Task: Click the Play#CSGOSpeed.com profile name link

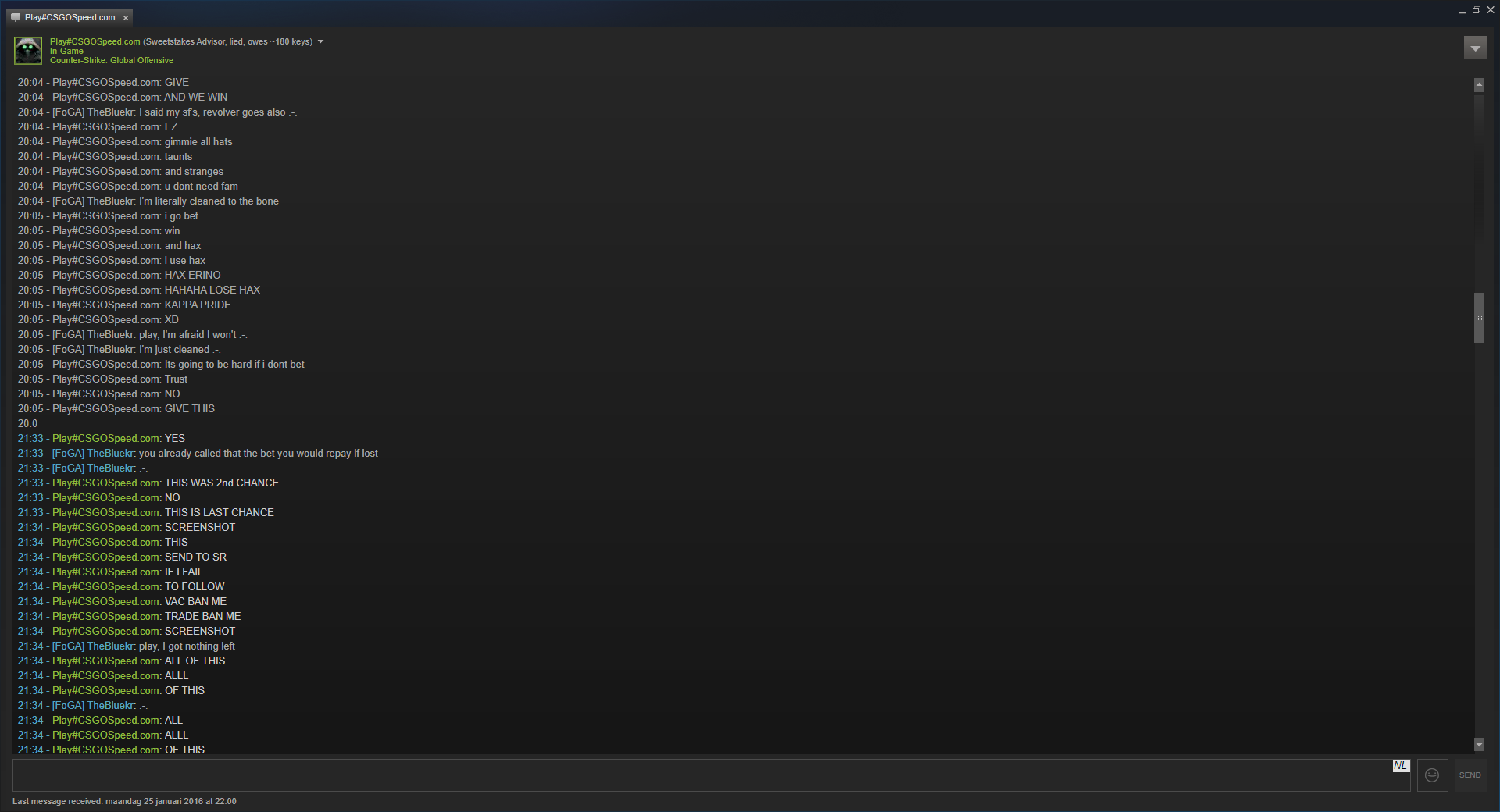Action: click(x=95, y=41)
